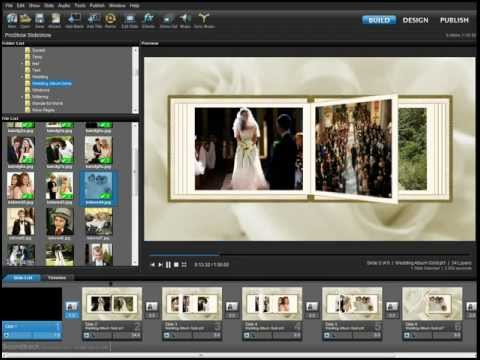Launch the Wizard toolbar icon
This screenshot has width=480, height=360.
click(55, 21)
